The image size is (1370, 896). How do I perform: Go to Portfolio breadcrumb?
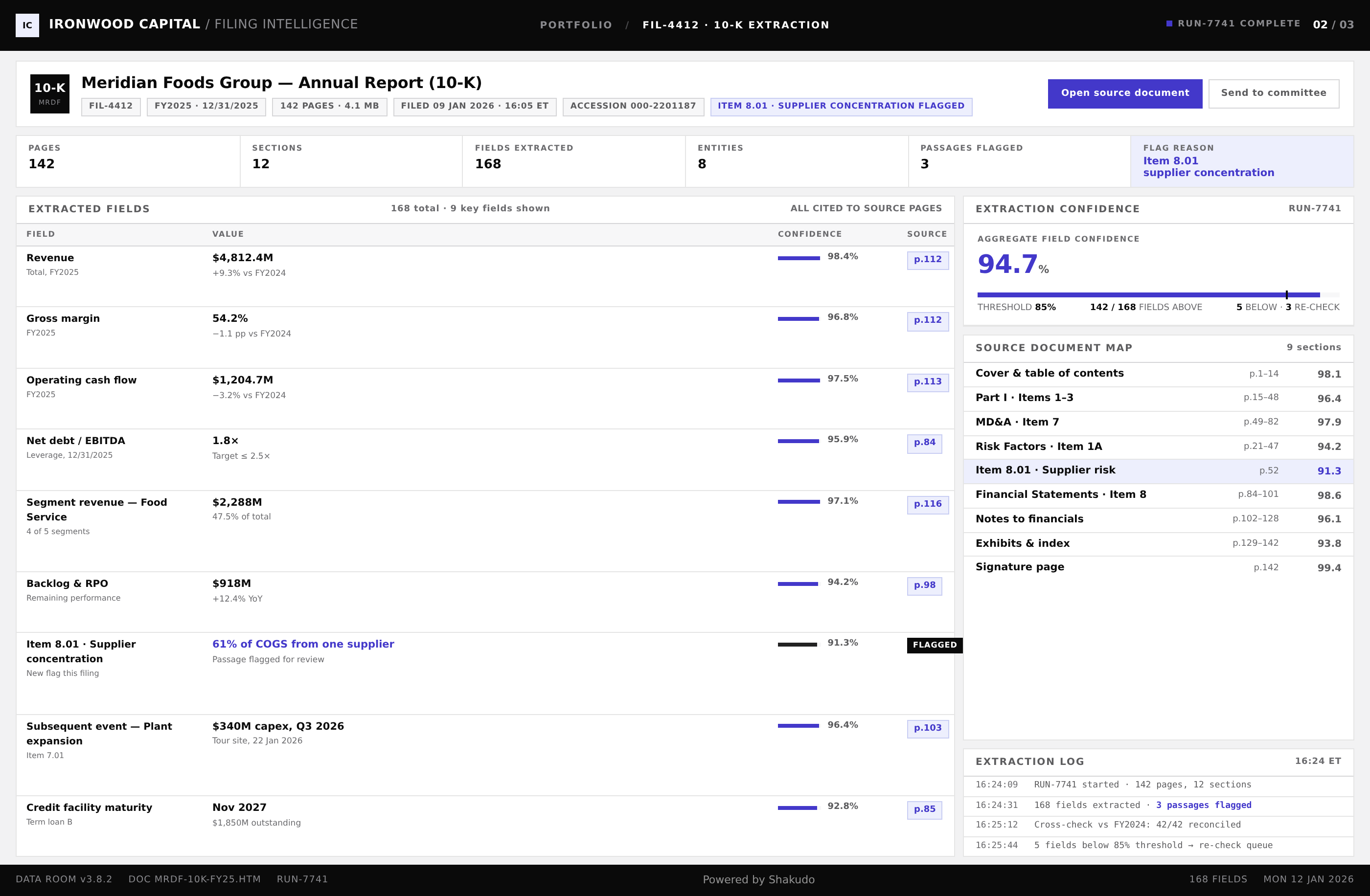pos(575,25)
